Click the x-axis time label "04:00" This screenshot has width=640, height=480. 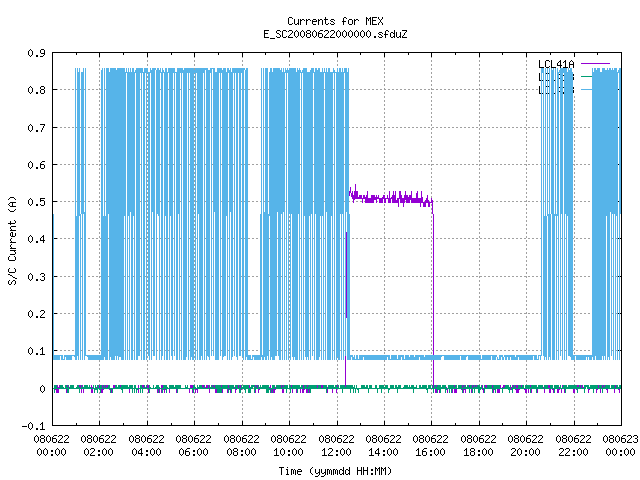[146, 452]
